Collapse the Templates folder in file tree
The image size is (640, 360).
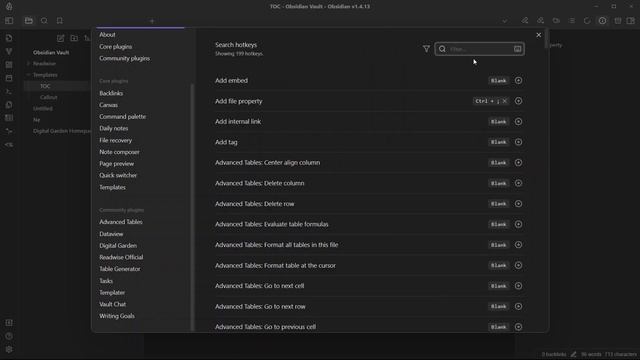pyautogui.click(x=29, y=75)
